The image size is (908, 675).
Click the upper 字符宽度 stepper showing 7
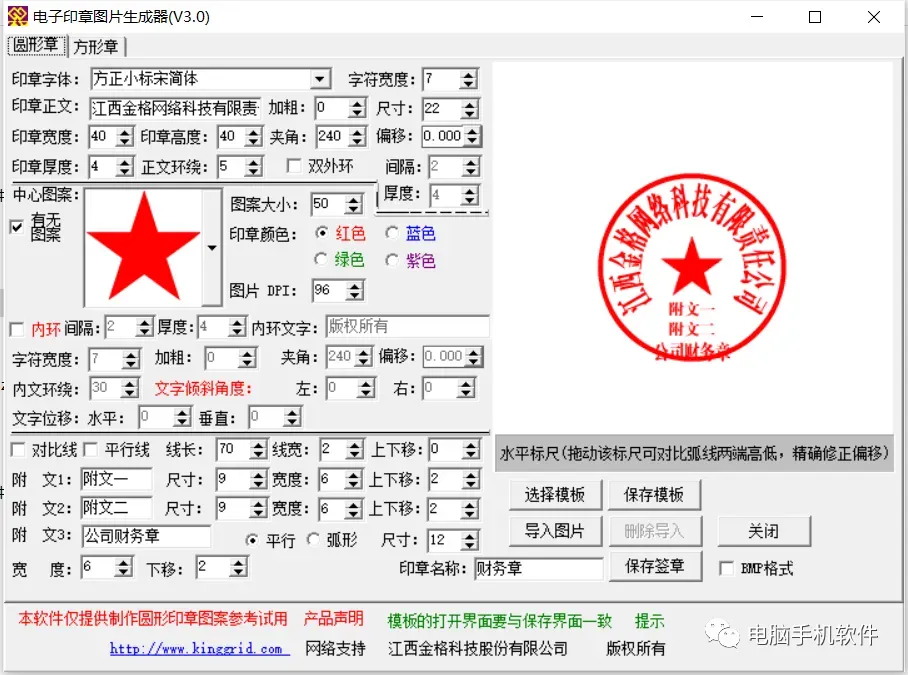[450, 79]
